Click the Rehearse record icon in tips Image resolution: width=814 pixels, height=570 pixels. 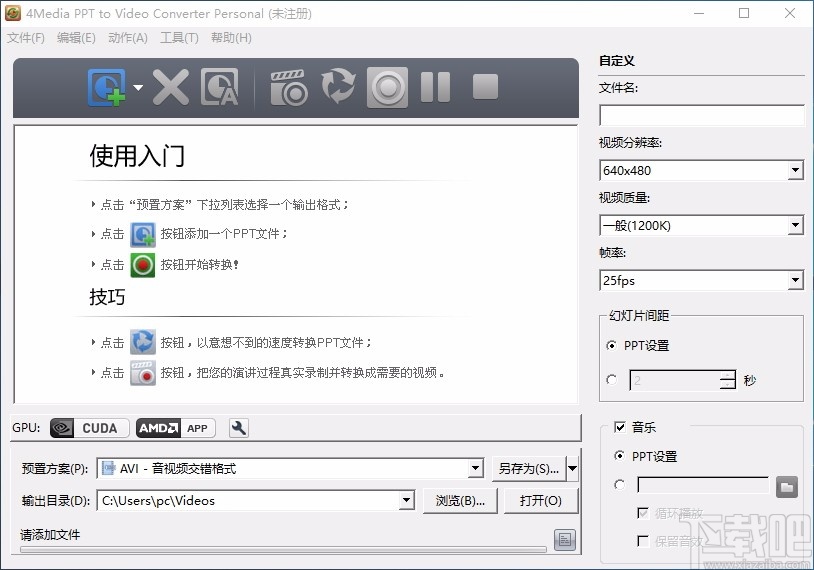point(142,373)
